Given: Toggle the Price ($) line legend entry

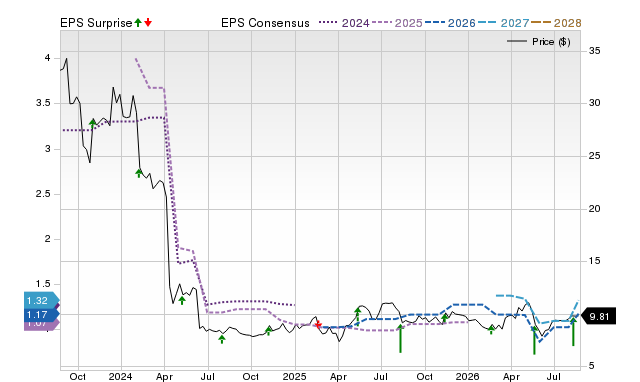Looking at the screenshot, I should tap(539, 42).
